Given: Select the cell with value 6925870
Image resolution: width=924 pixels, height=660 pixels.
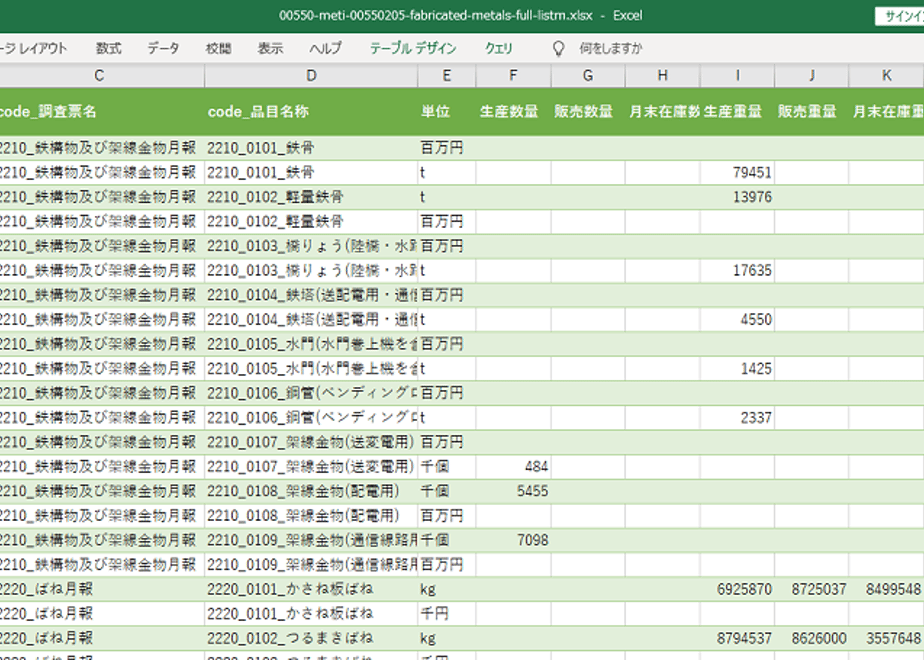Looking at the screenshot, I should (737, 589).
